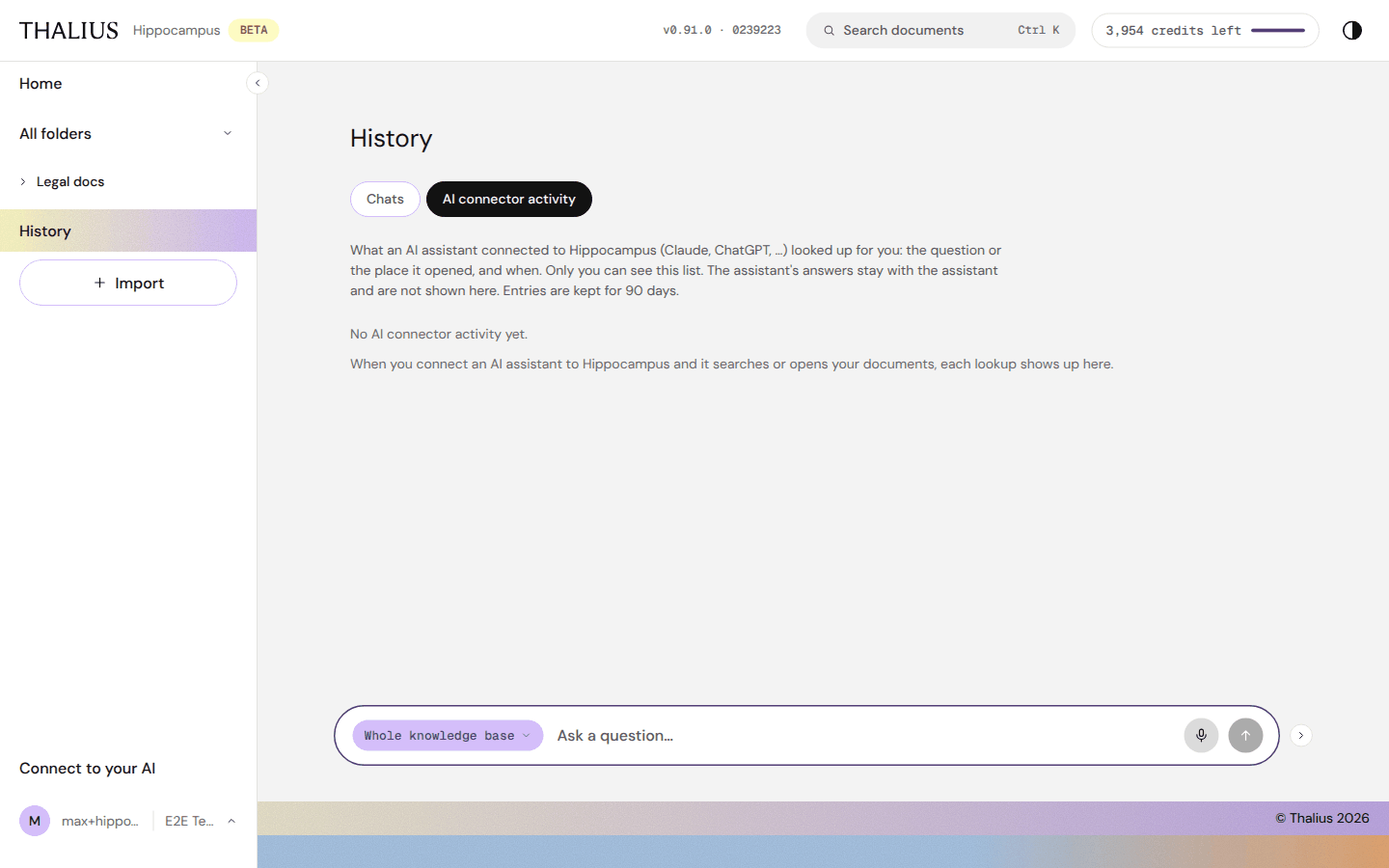Viewport: 1389px width, 868px height.
Task: Click the credits left progress bar
Action: (1278, 31)
